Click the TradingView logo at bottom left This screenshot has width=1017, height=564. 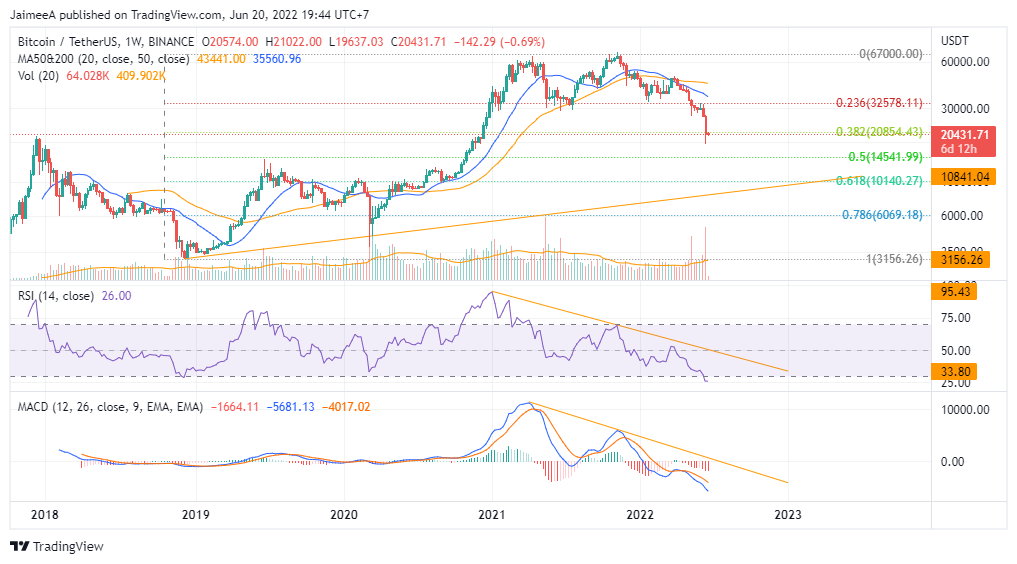pyautogui.click(x=57, y=546)
